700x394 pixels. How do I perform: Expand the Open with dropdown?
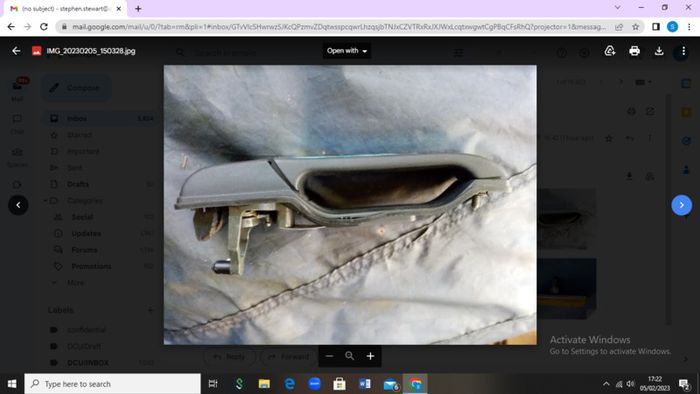coord(347,51)
